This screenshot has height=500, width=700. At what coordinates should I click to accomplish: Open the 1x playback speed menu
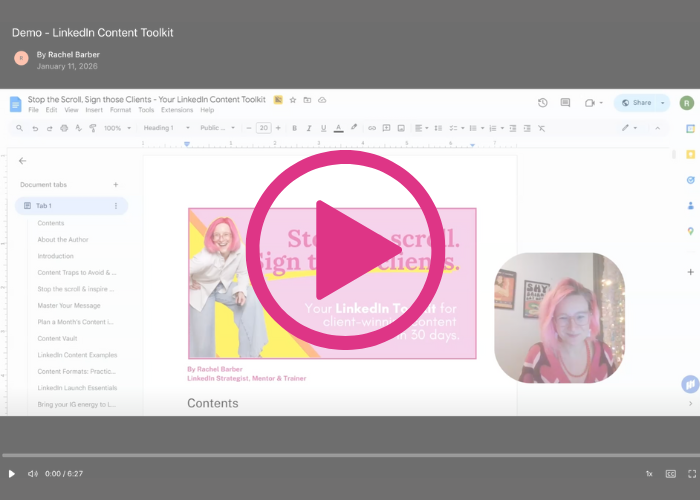pos(649,473)
